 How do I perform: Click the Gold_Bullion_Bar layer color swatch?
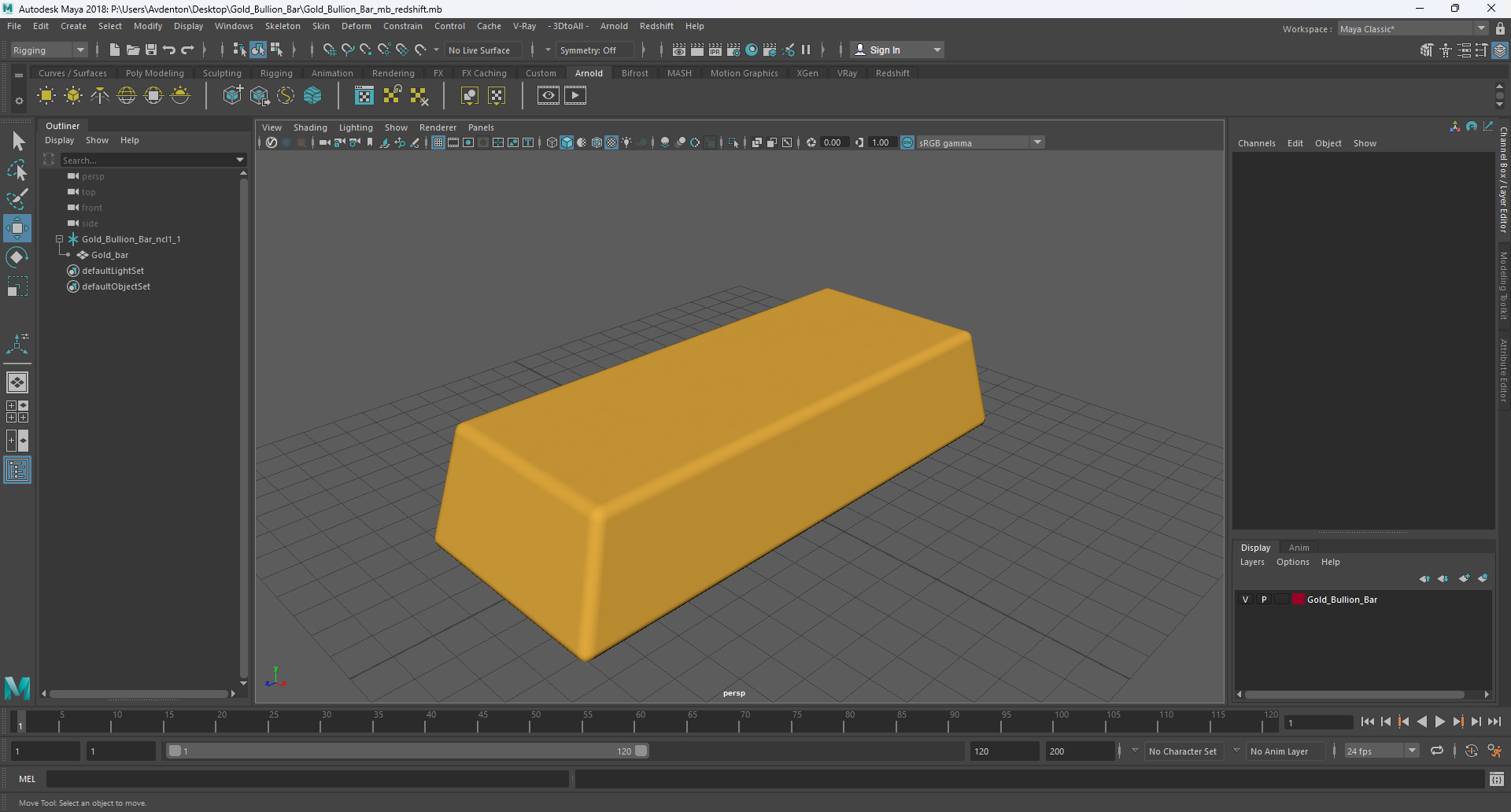[x=1299, y=600]
